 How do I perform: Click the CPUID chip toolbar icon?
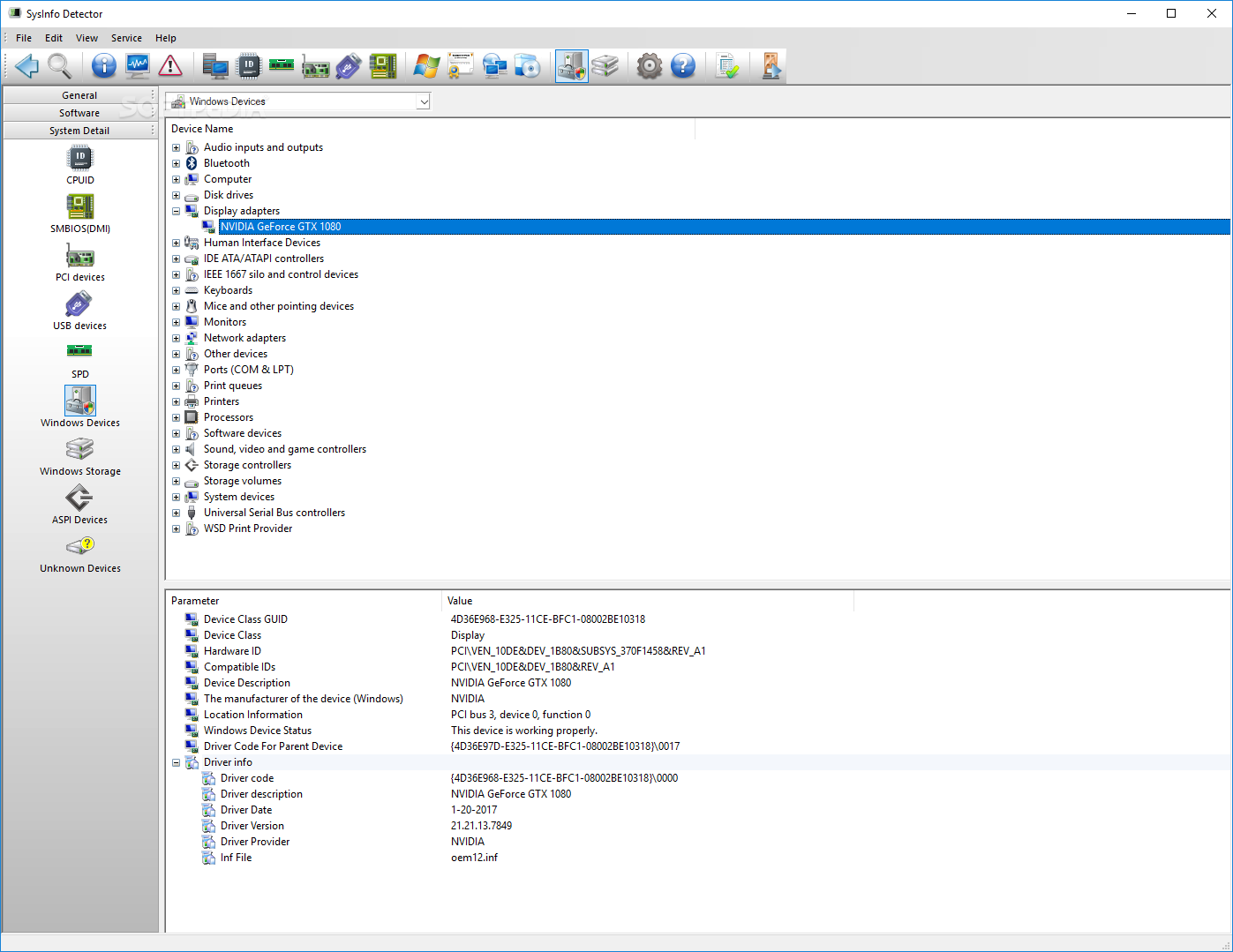pos(249,65)
